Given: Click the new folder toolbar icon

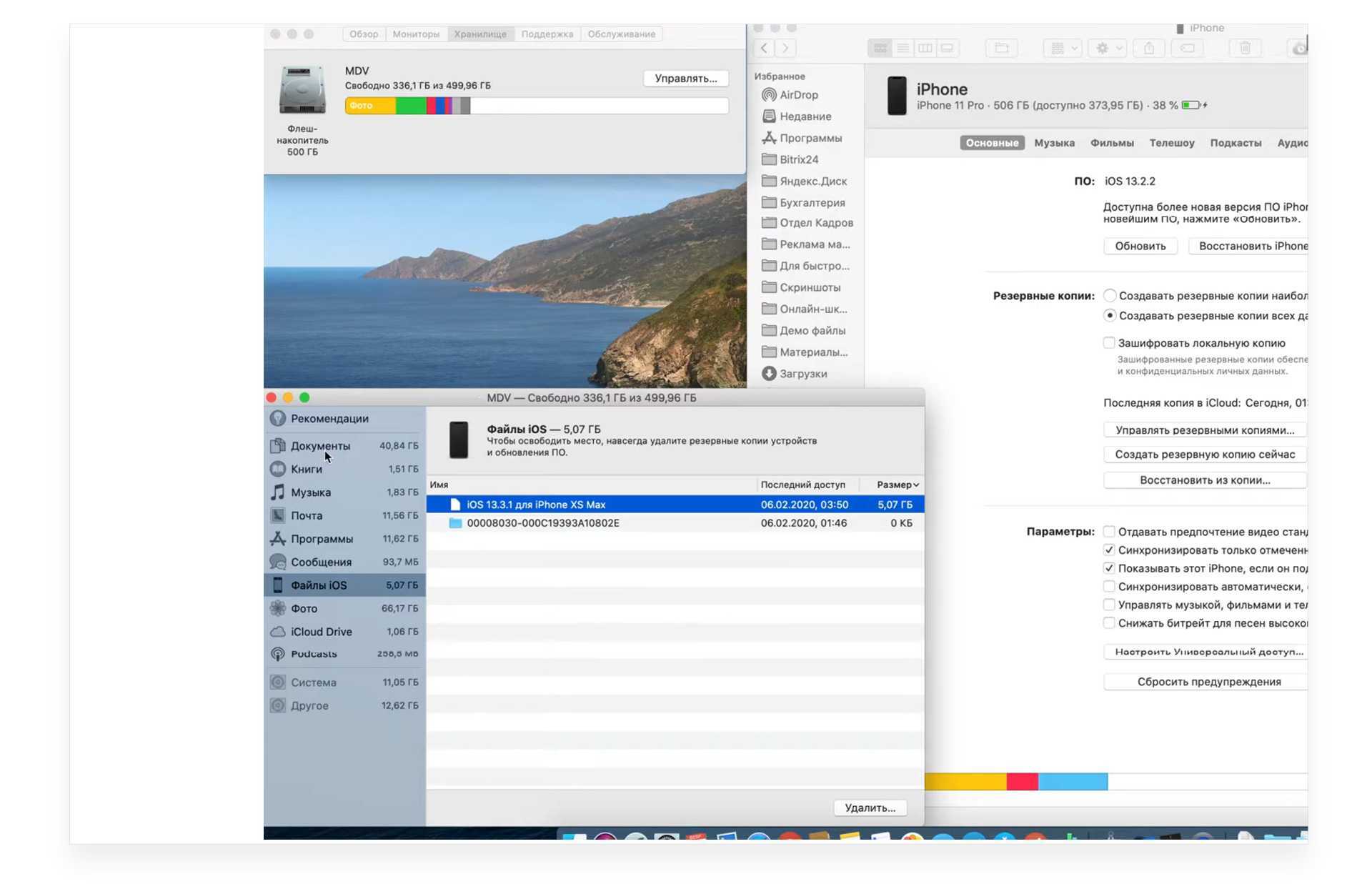Looking at the screenshot, I should (1001, 48).
